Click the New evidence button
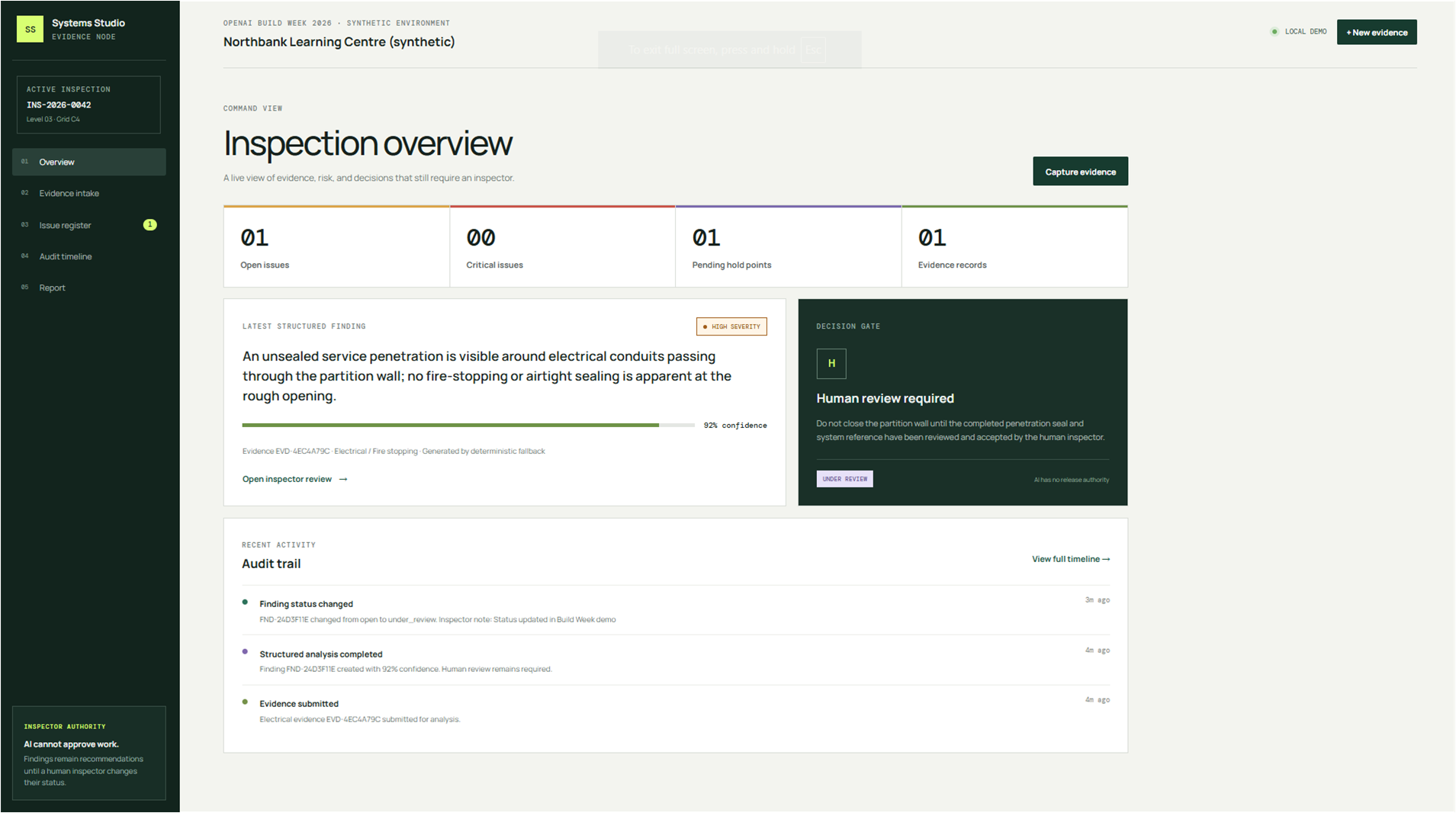This screenshot has width=1456, height=813. tap(1377, 32)
